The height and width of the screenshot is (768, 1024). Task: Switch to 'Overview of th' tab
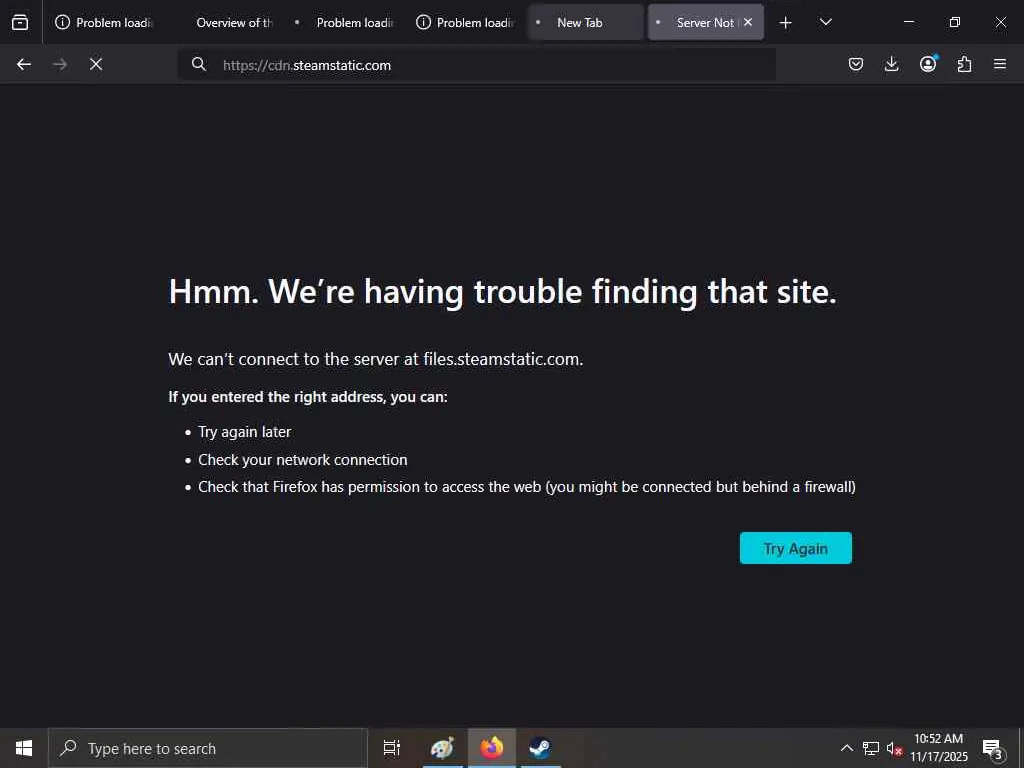tap(225, 22)
